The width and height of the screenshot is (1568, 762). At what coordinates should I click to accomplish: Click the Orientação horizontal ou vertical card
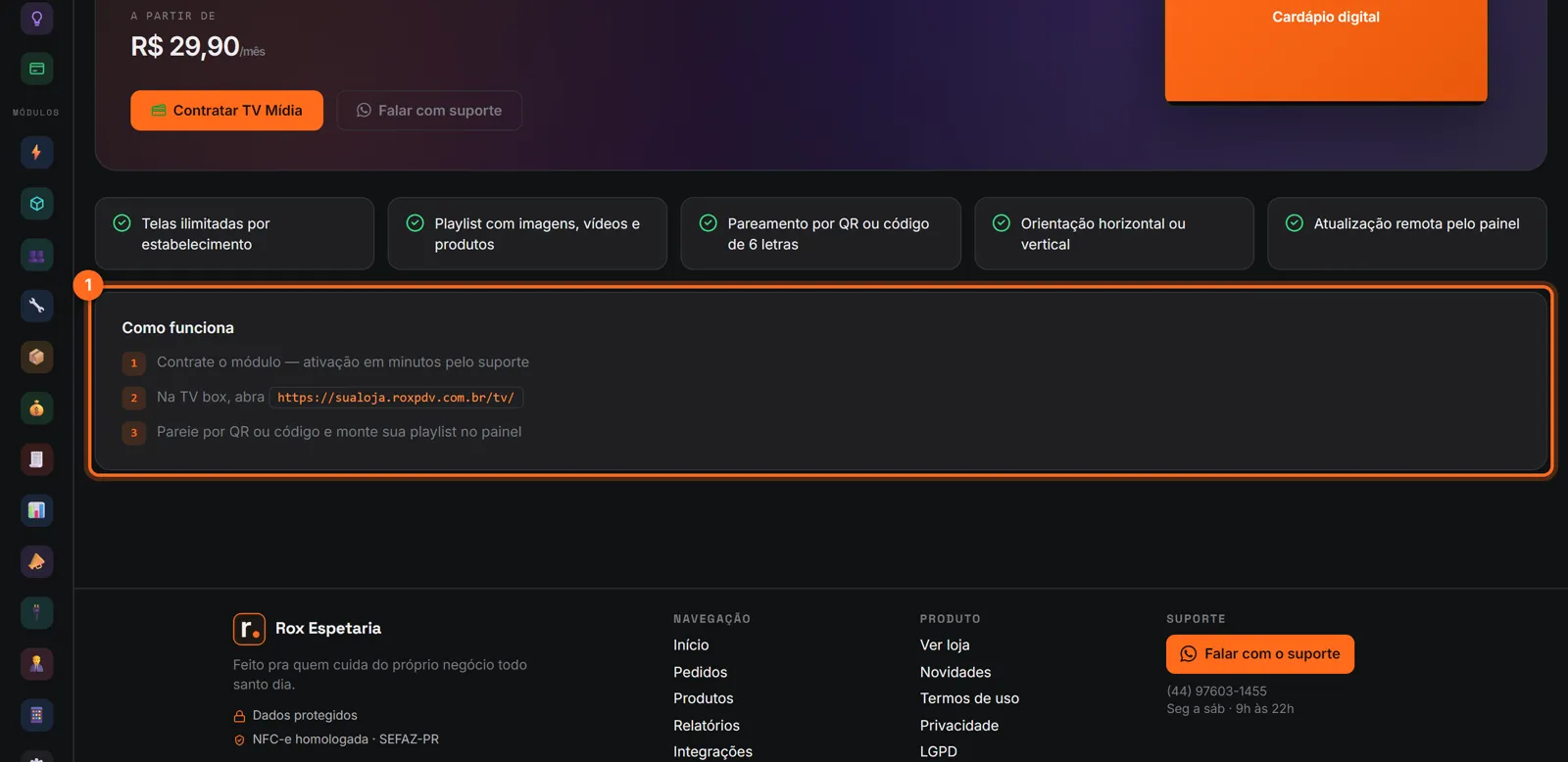point(1114,234)
